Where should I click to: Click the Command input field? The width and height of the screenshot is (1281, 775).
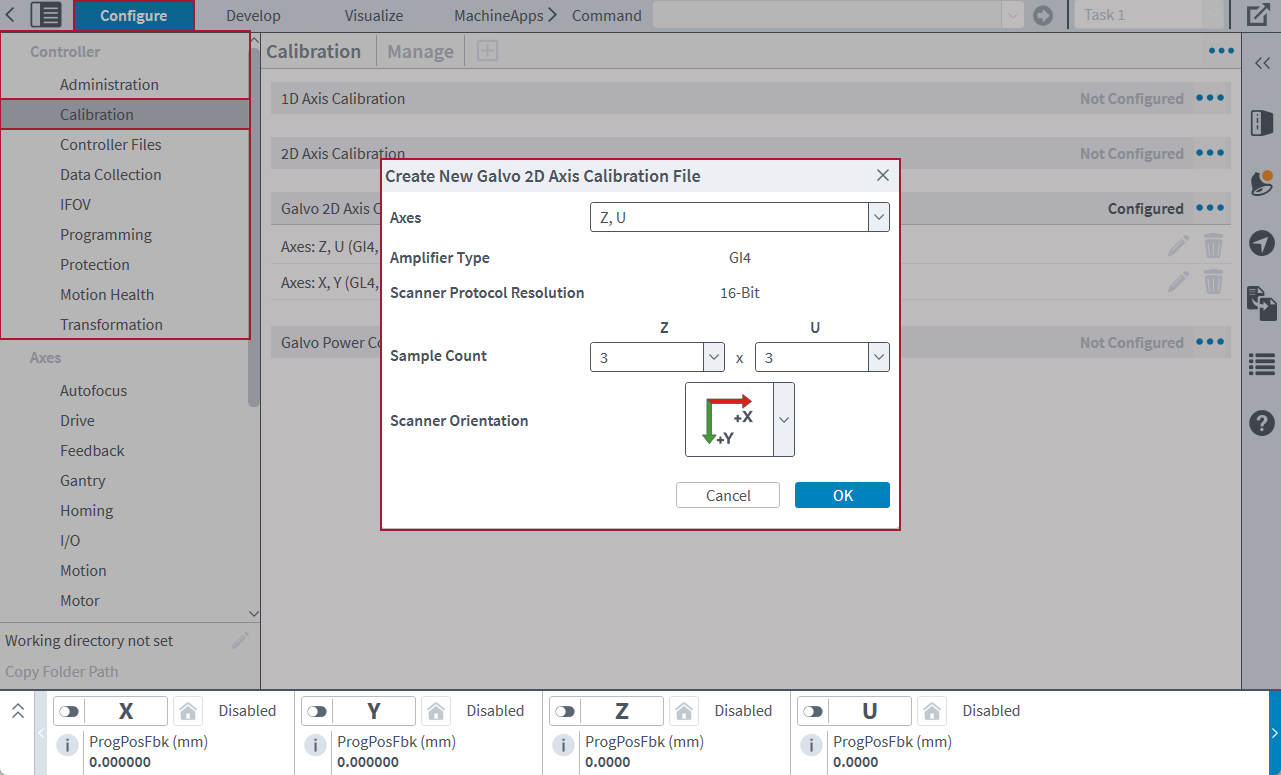coord(827,16)
